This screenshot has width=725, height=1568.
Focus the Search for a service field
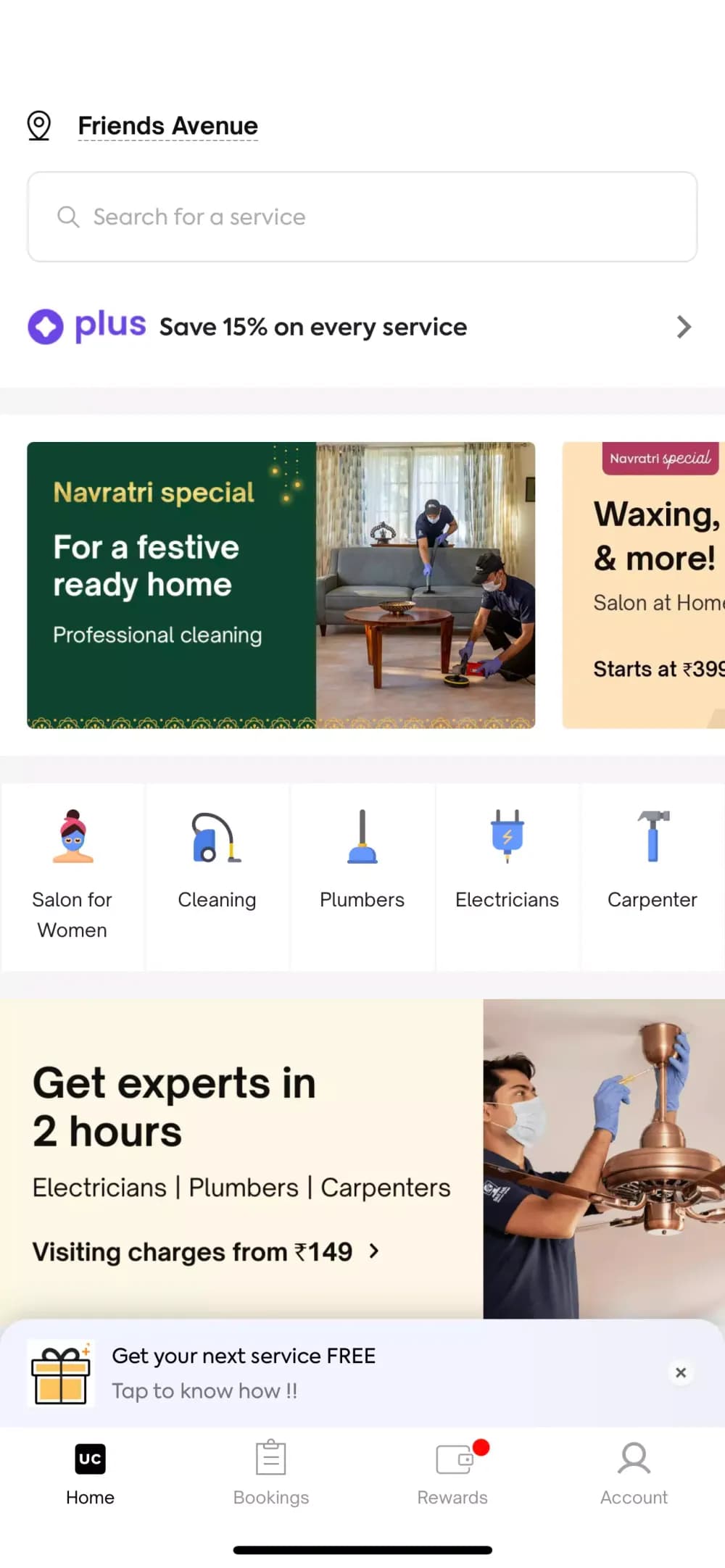click(x=362, y=217)
